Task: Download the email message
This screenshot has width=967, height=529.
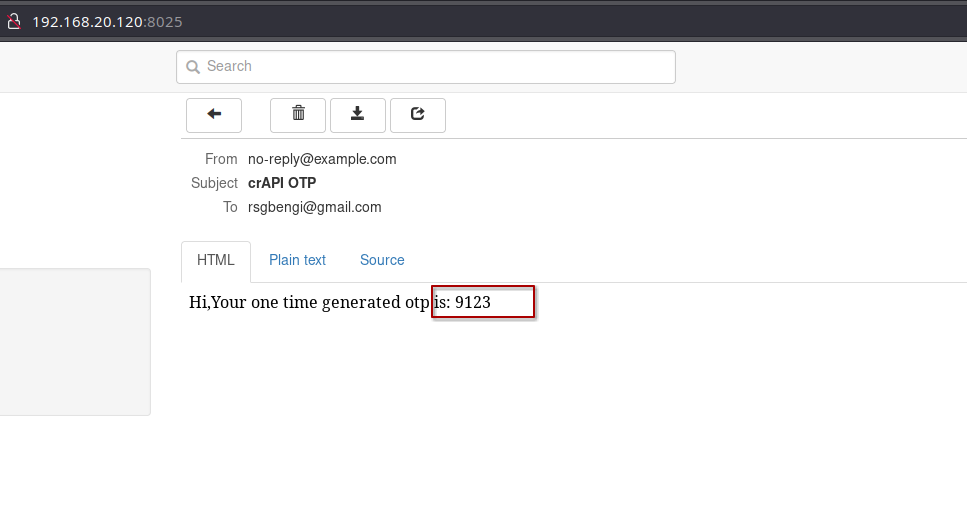Action: coord(357,115)
